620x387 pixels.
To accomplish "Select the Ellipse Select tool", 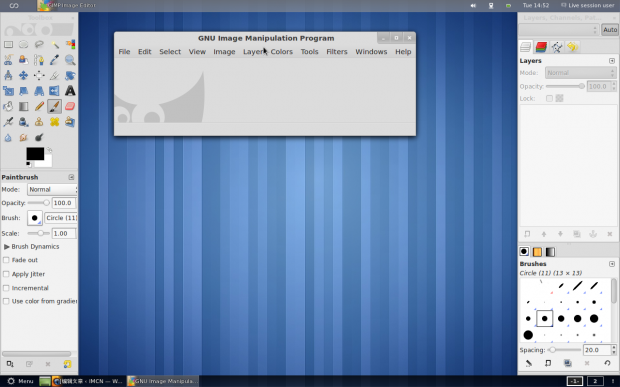I will click(23, 44).
